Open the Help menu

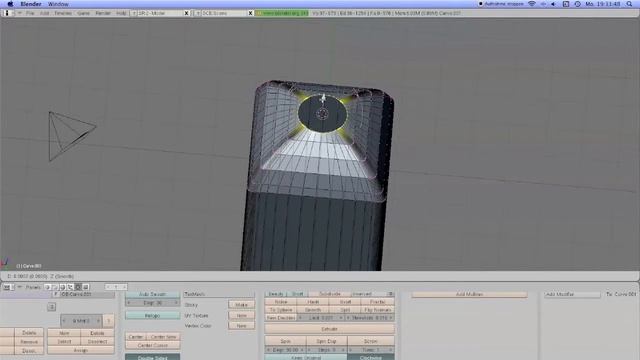[121, 13]
